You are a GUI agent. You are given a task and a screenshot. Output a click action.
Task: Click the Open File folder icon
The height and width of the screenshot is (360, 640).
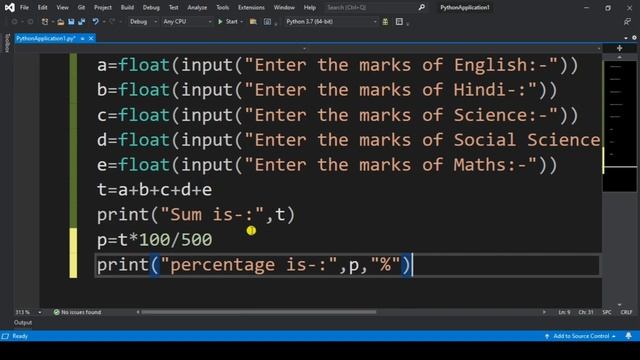60,22
